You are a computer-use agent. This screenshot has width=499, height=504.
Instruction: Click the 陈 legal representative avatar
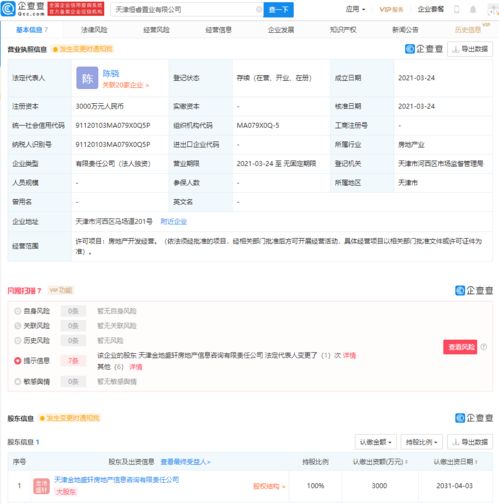pos(87,78)
